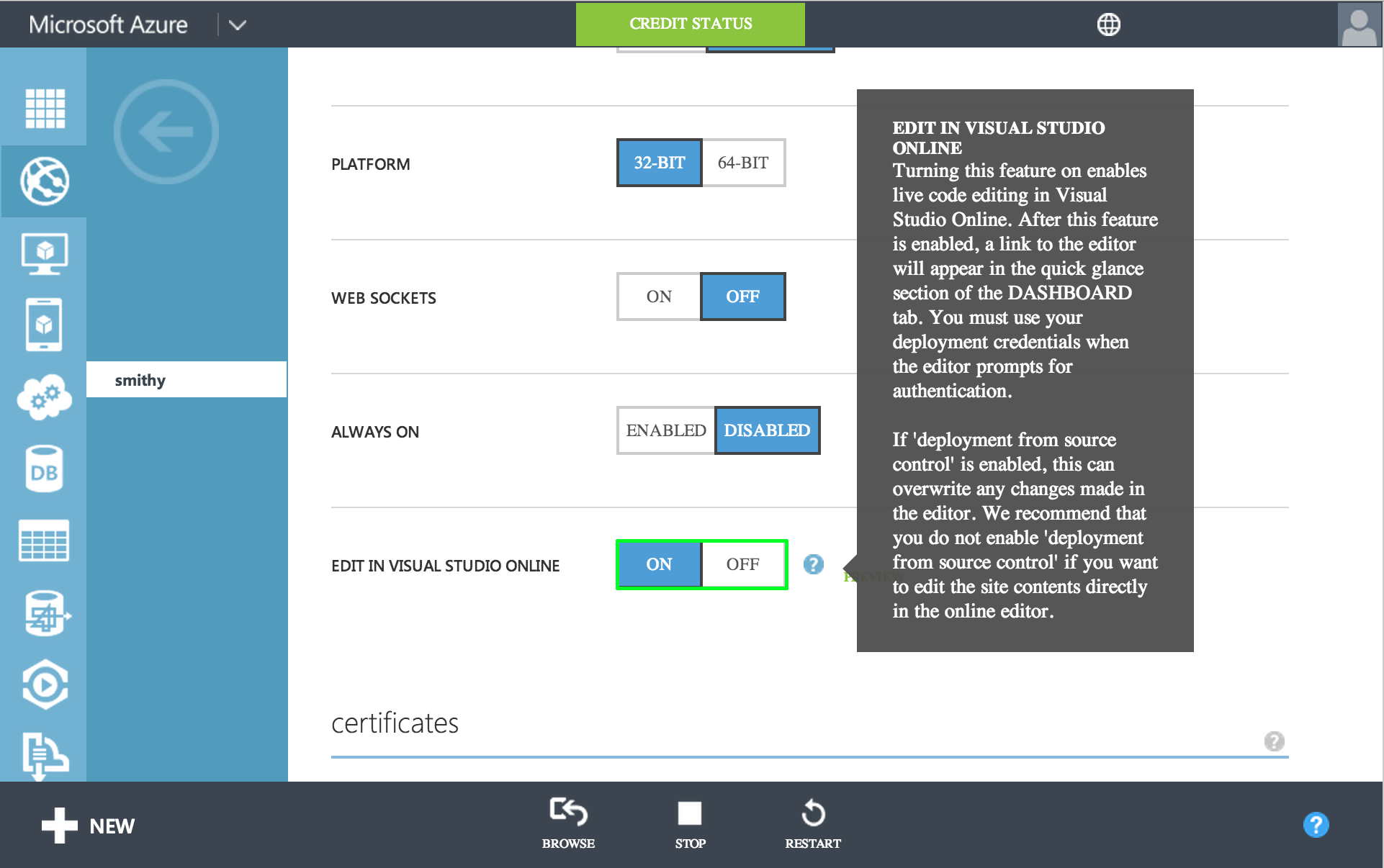This screenshot has width=1384, height=868.
Task: Click the CREDIT STATUS button
Action: tap(690, 24)
